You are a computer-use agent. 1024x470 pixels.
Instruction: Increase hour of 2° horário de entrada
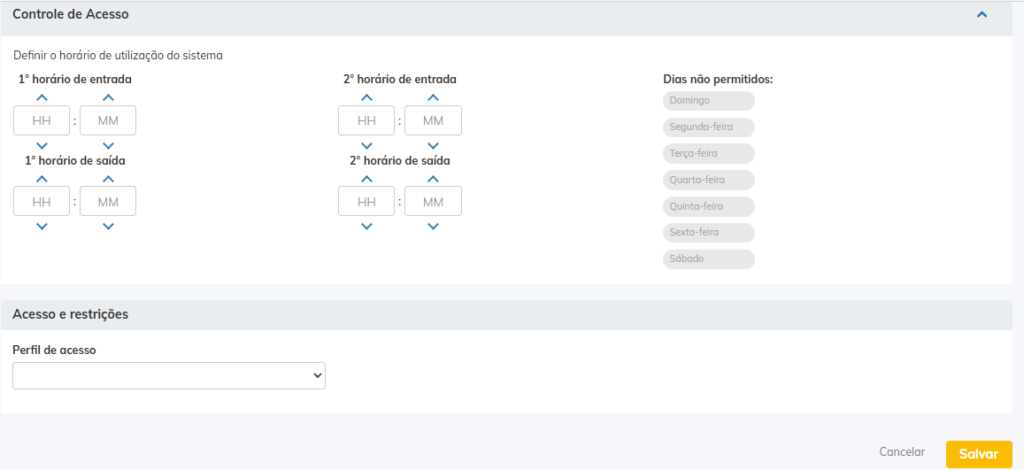click(x=366, y=98)
